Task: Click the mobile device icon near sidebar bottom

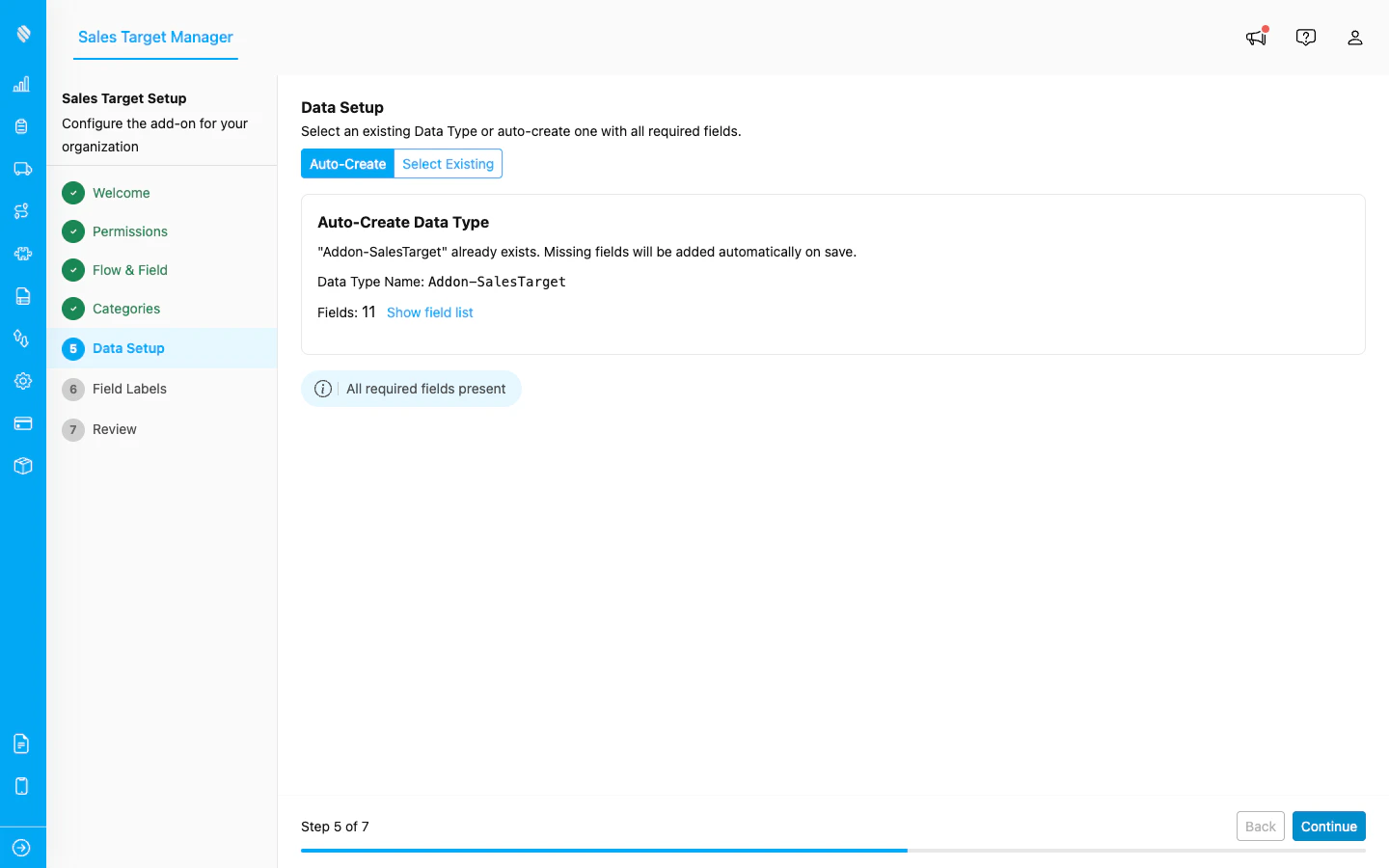Action: (22, 786)
